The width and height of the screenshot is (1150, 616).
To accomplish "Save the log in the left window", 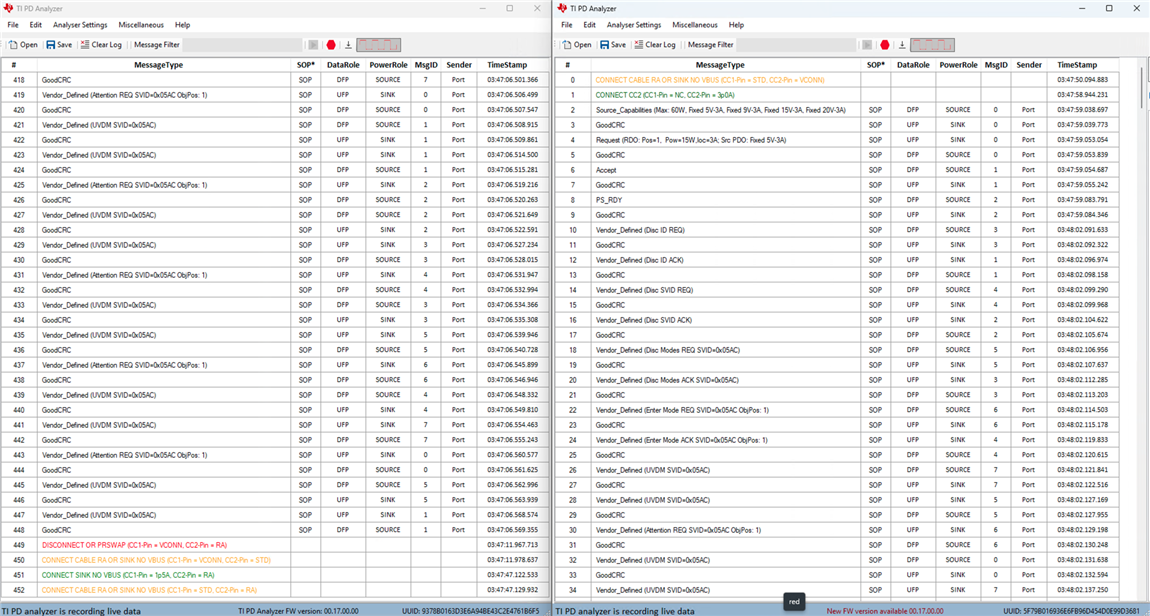I will (x=59, y=45).
